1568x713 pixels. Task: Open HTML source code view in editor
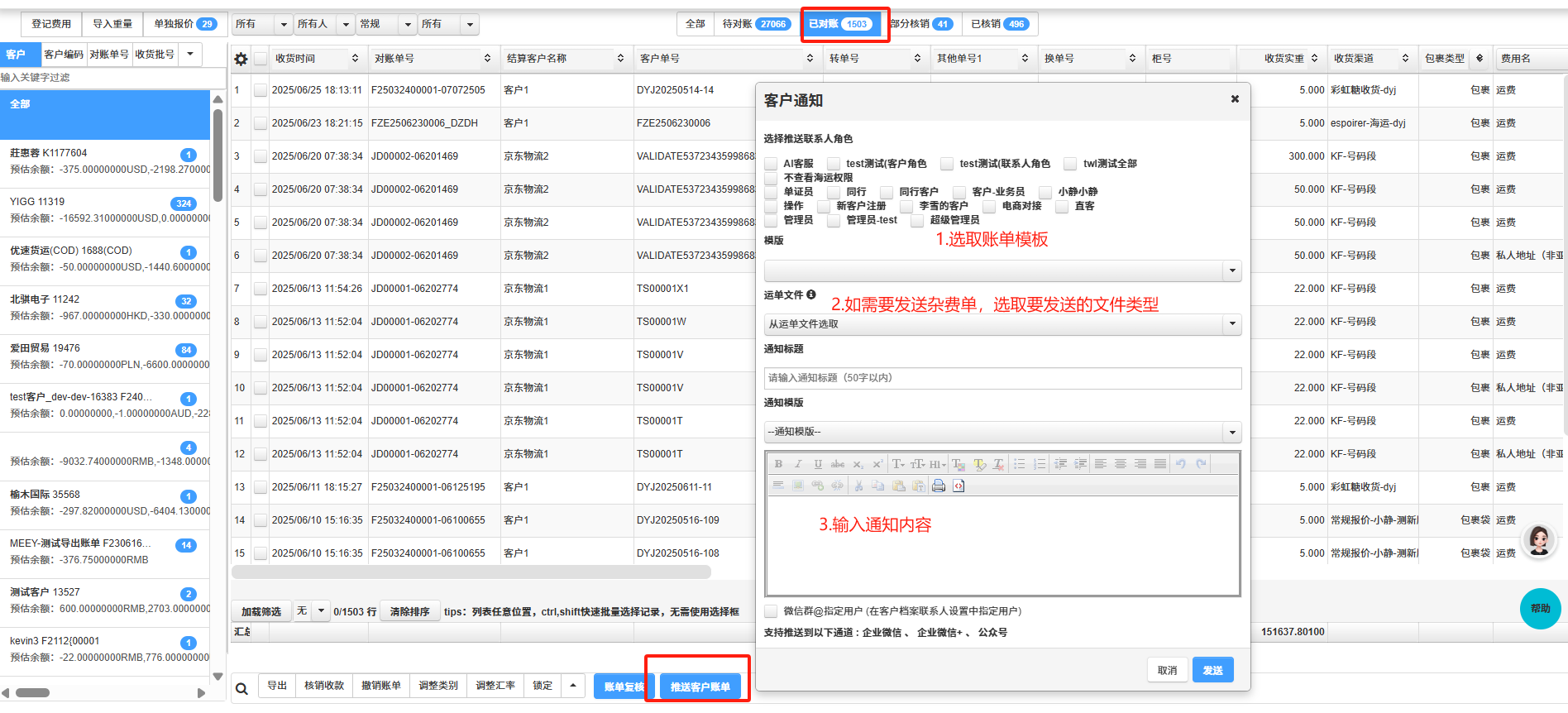point(958,486)
